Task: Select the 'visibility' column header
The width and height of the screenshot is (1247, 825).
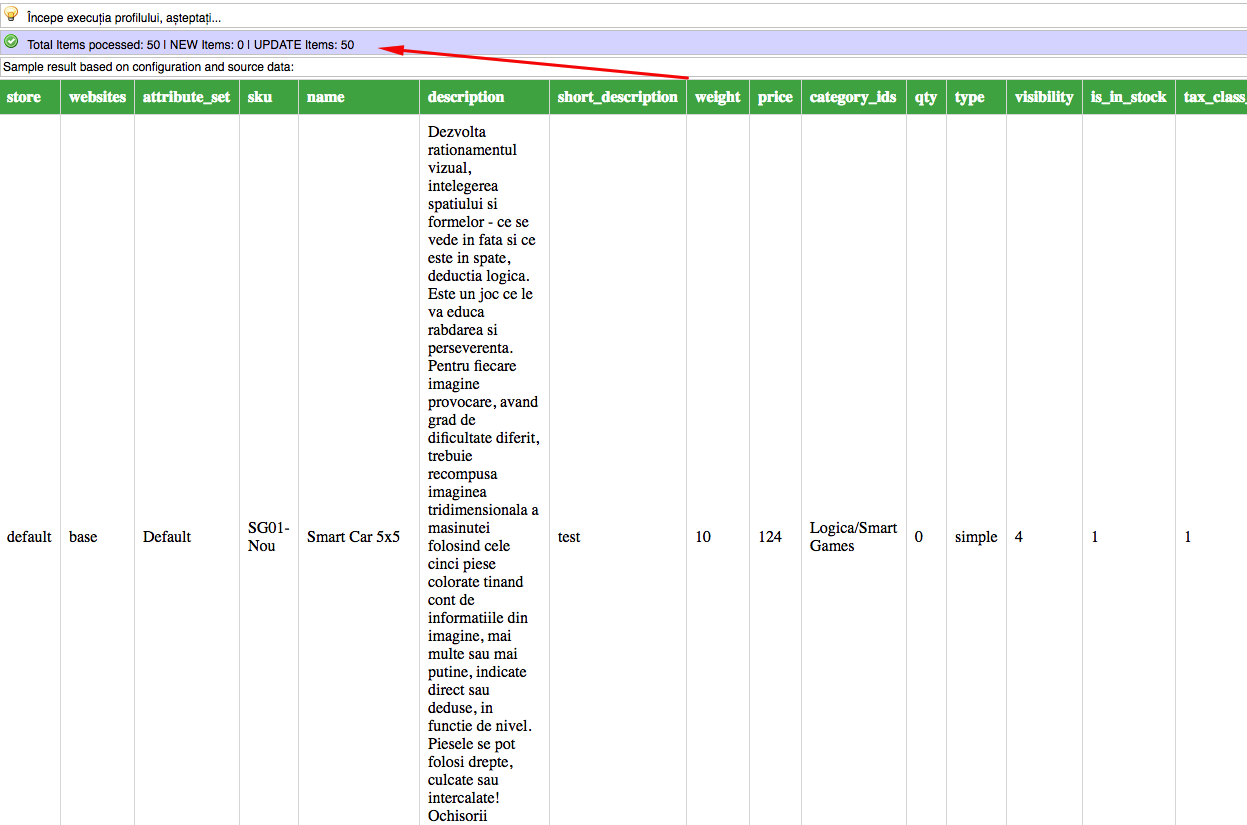Action: click(1044, 97)
